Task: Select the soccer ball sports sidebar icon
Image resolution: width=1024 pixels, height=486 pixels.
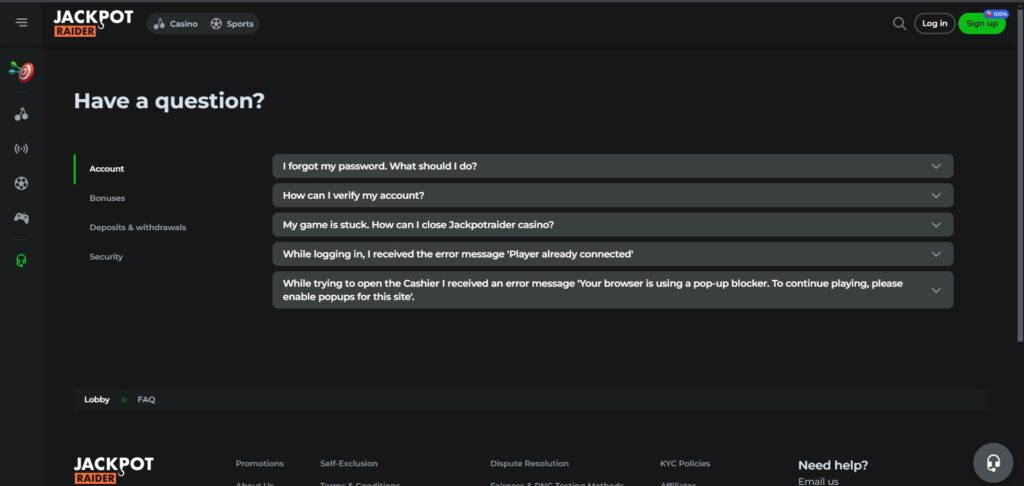Action: [21, 183]
